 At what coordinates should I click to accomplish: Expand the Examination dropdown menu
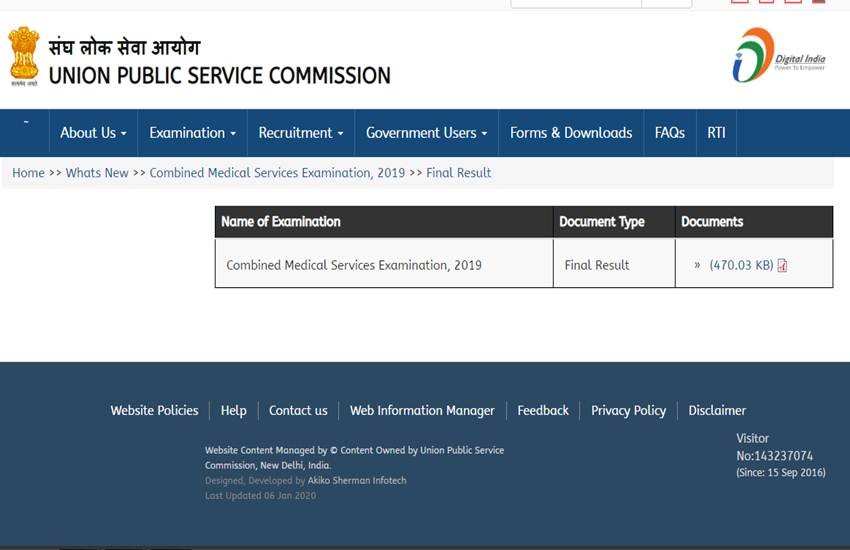point(192,133)
